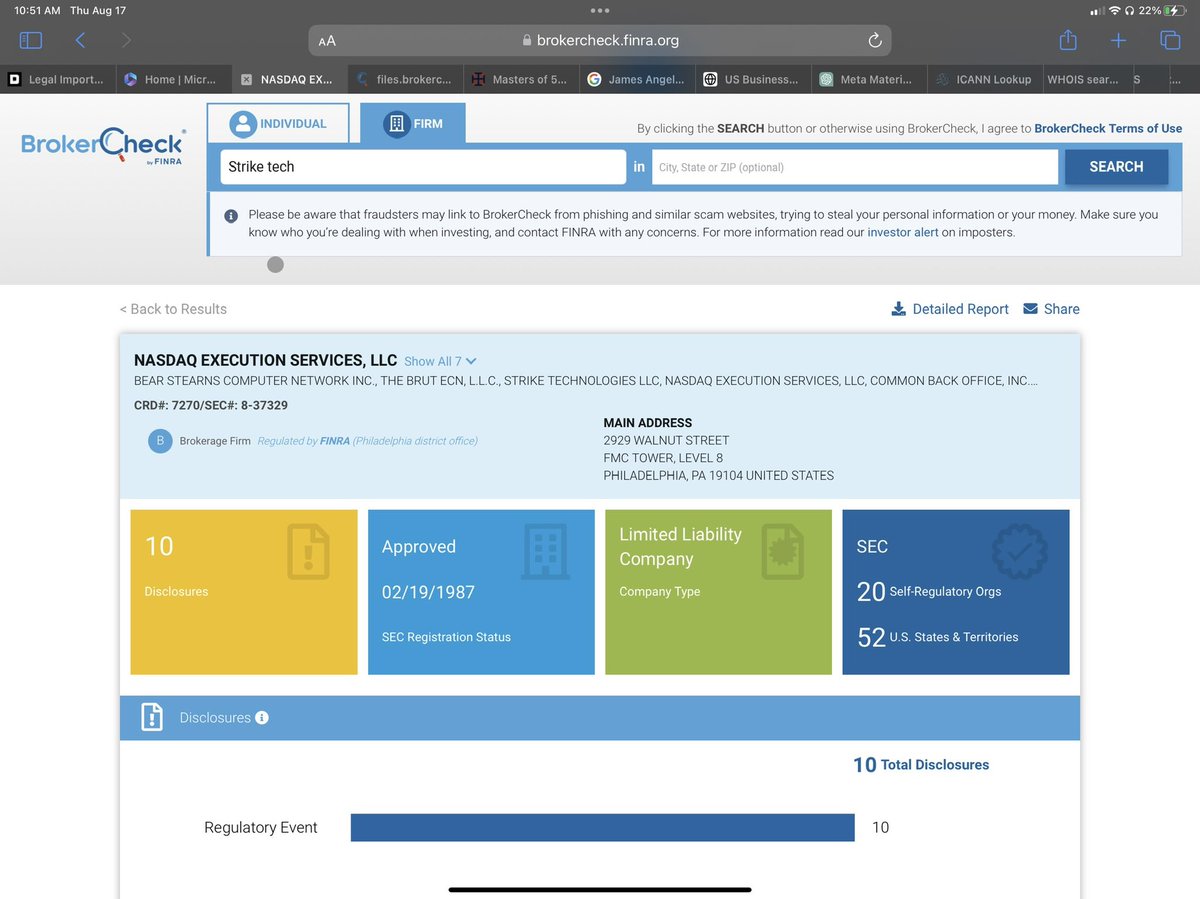Click the 02/19/1987 approval date
Image resolution: width=1200 pixels, height=899 pixels.
click(x=428, y=592)
